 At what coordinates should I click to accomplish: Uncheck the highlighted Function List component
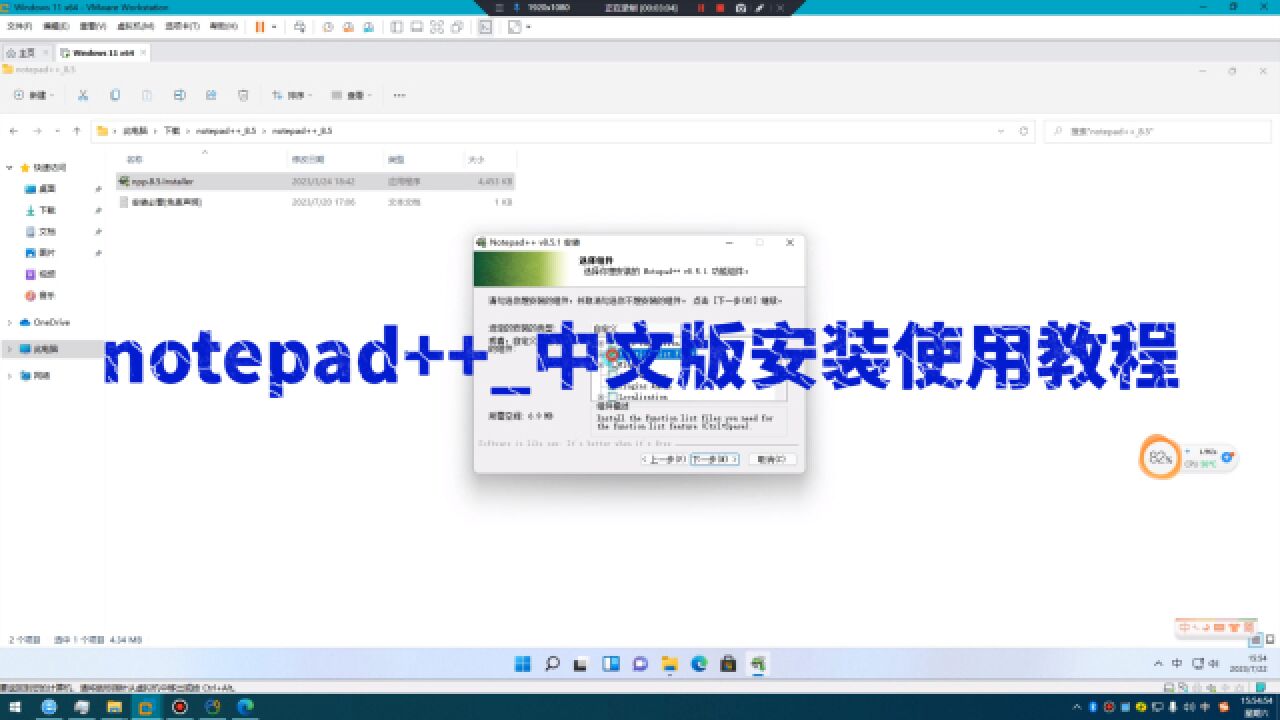[614, 356]
